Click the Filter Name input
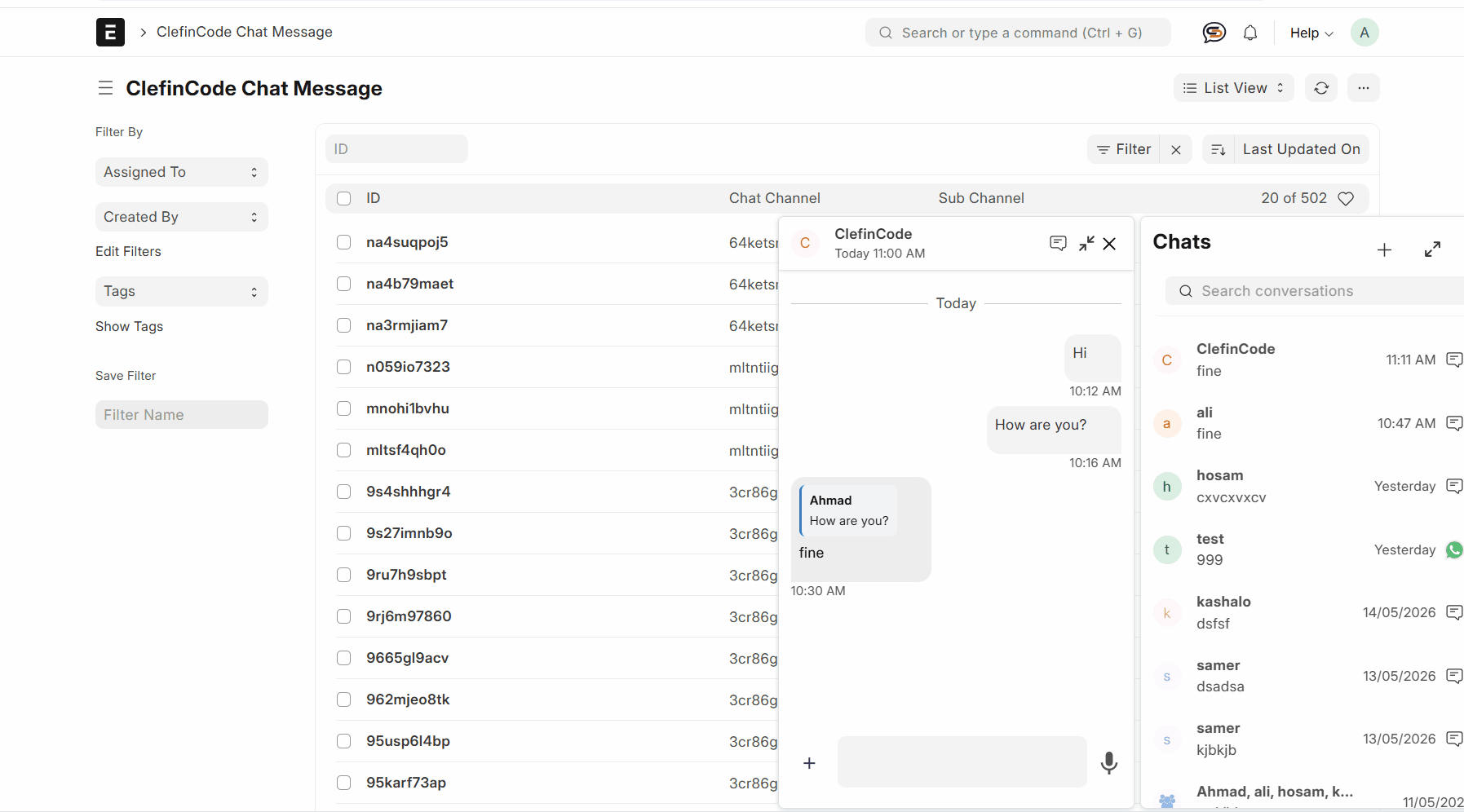The height and width of the screenshot is (812, 1464). (x=181, y=414)
